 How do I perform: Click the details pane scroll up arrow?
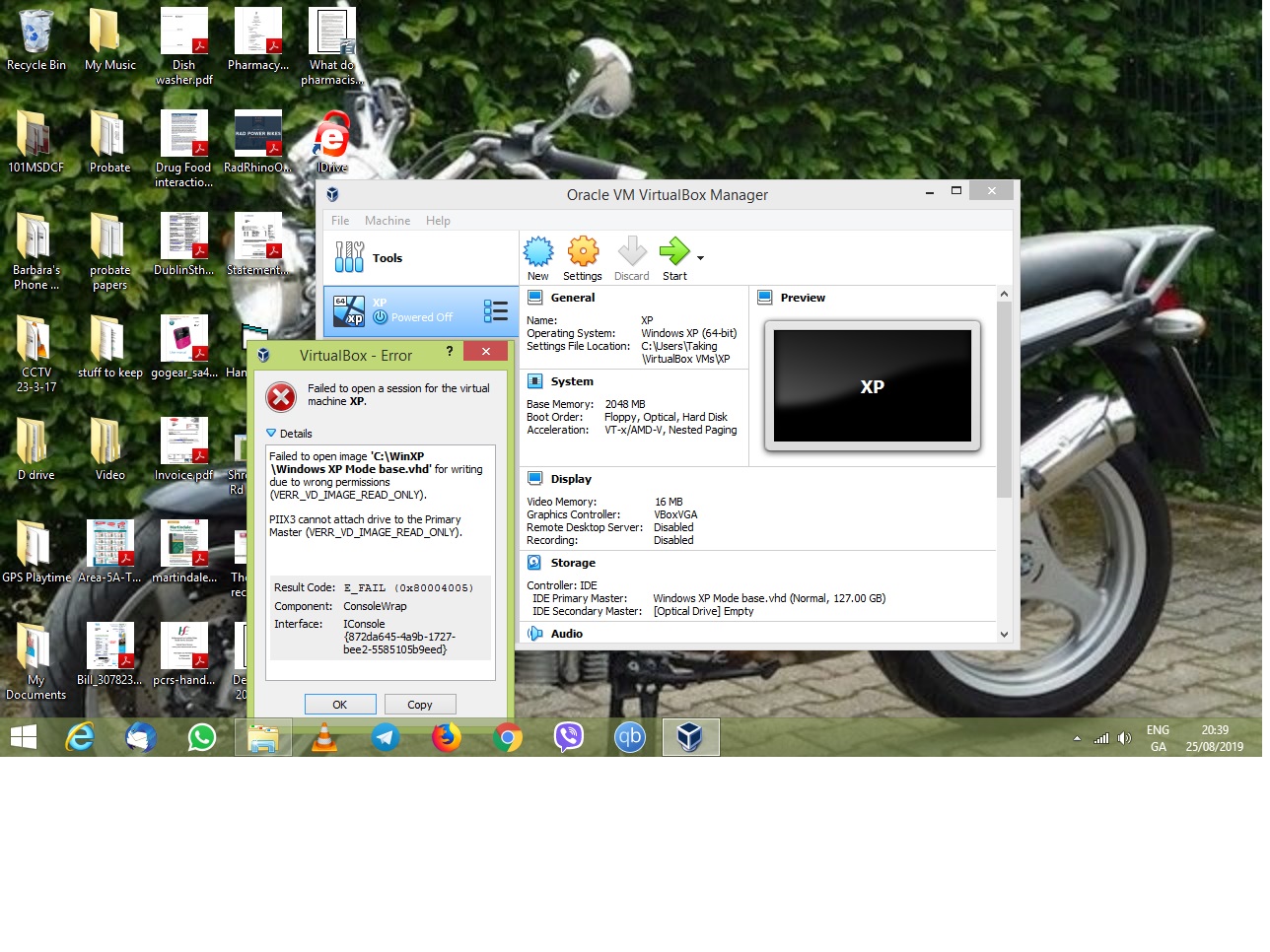[1004, 294]
